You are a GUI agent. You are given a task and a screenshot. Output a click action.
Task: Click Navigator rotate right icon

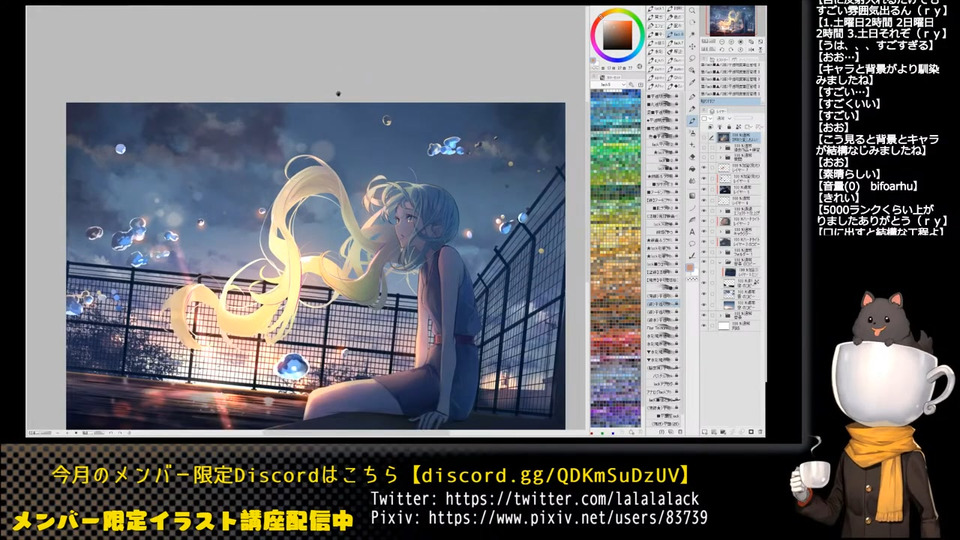pyautogui.click(x=731, y=50)
